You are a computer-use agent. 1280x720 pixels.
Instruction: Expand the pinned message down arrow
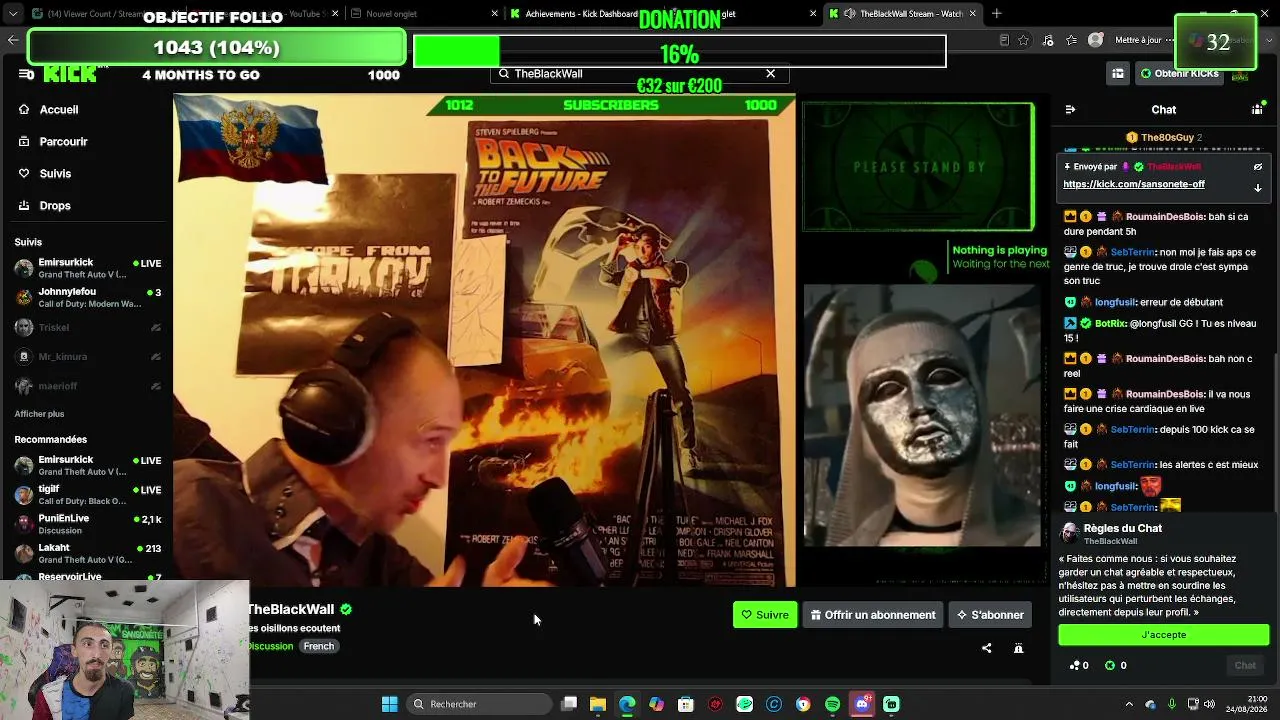pos(1258,187)
